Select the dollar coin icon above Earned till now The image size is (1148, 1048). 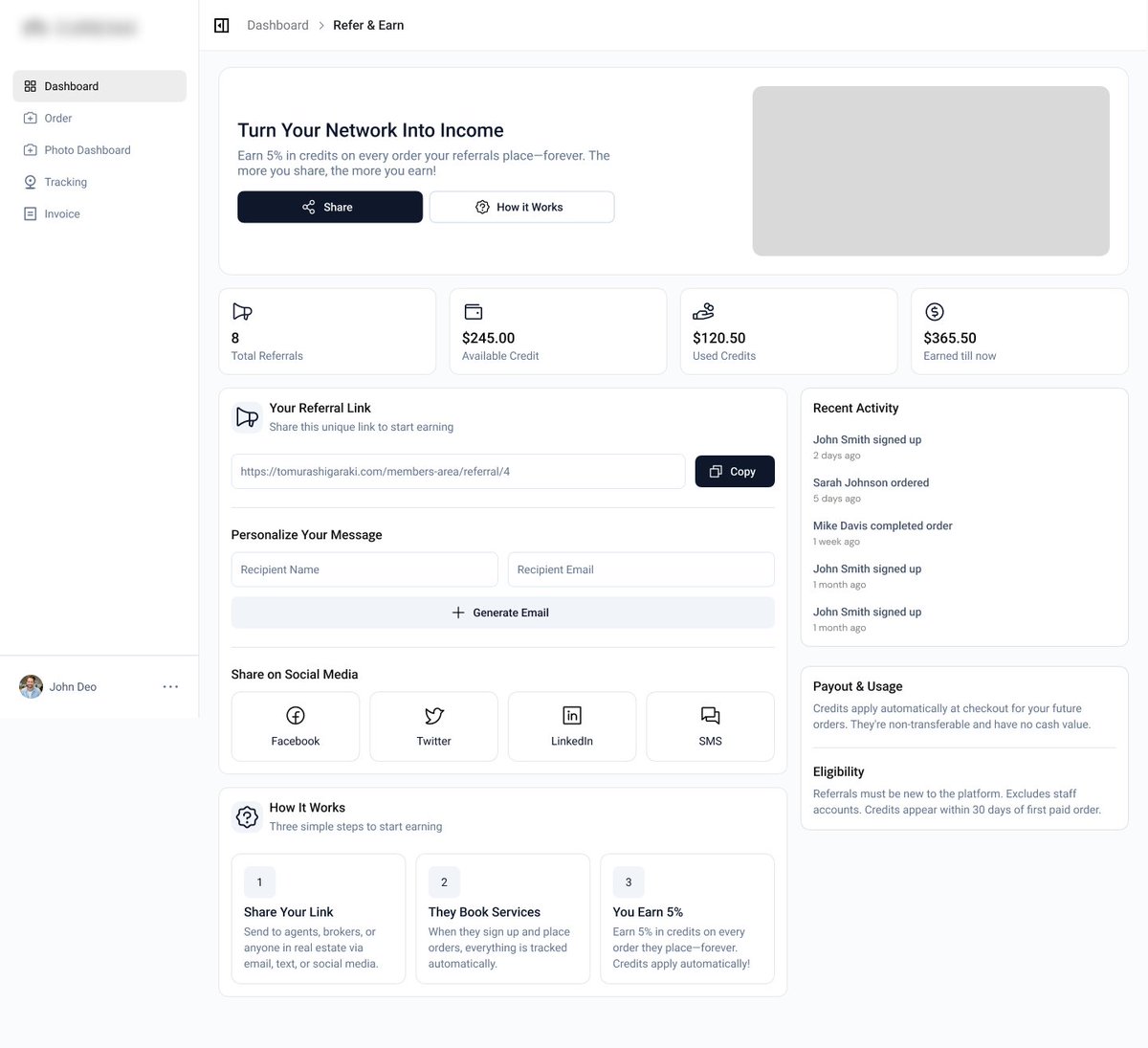tap(935, 312)
